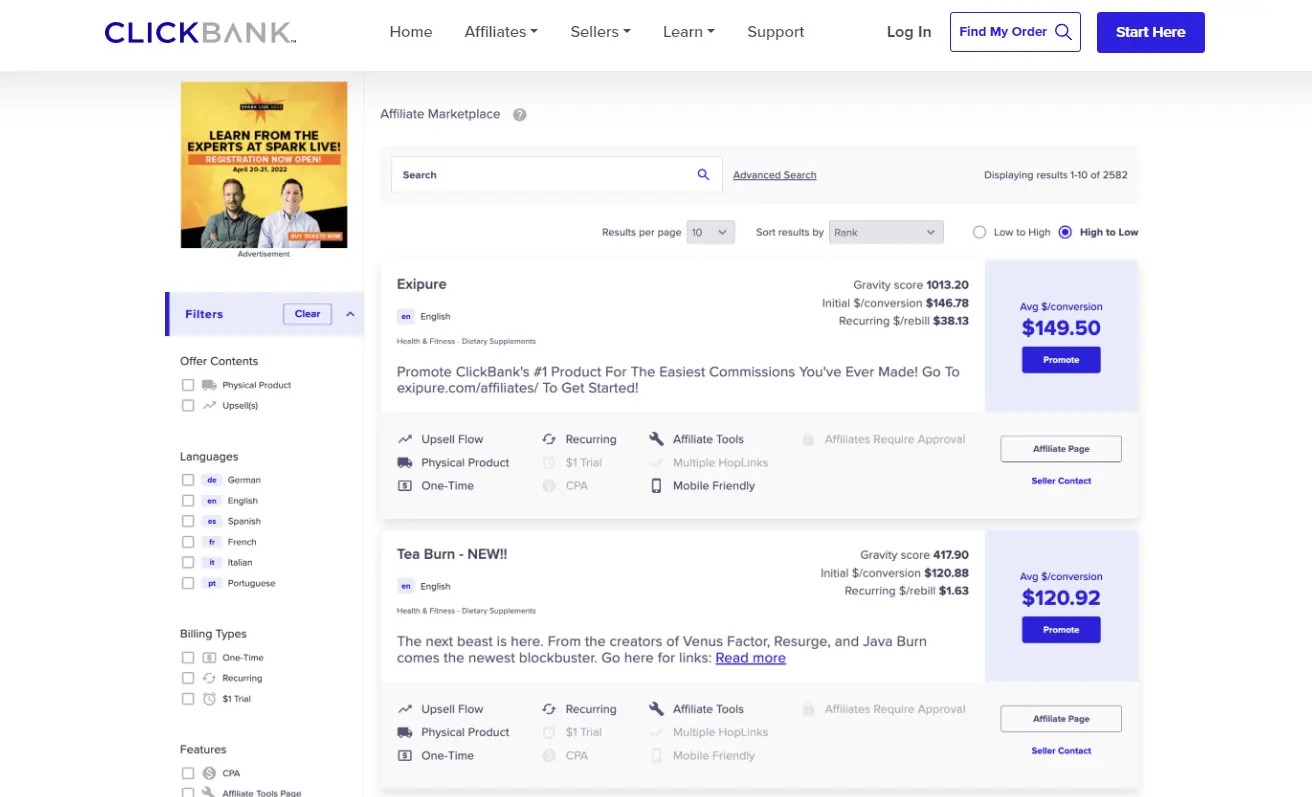Click Seller Contact for Tea Burn

(1061, 751)
